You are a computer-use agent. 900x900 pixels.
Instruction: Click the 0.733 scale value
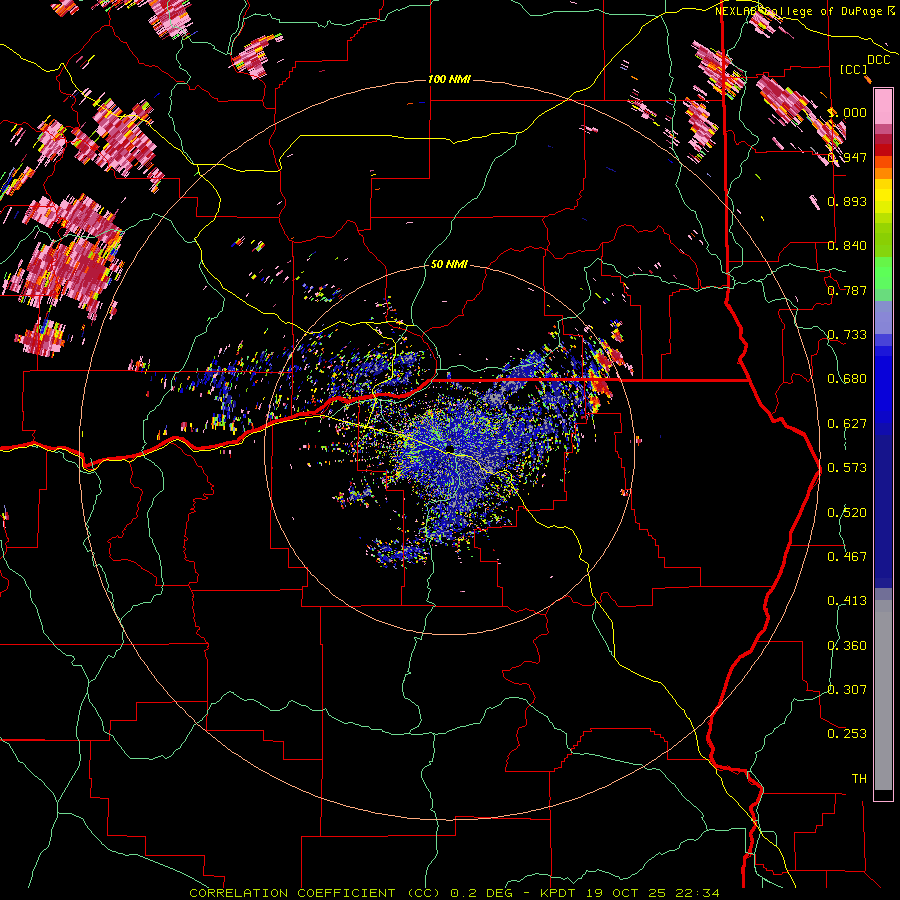(x=847, y=335)
